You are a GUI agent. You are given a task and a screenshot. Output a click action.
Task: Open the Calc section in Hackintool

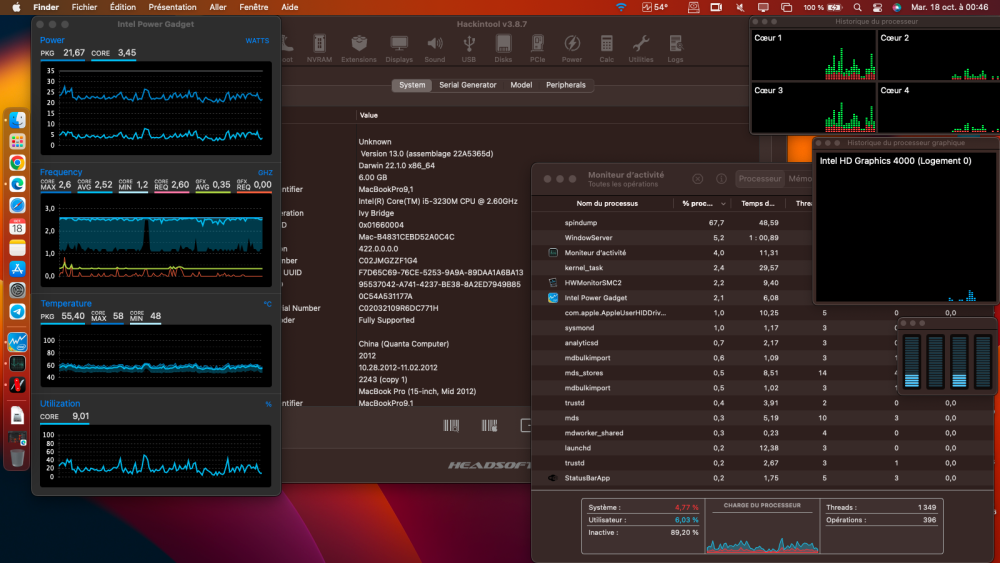607,48
